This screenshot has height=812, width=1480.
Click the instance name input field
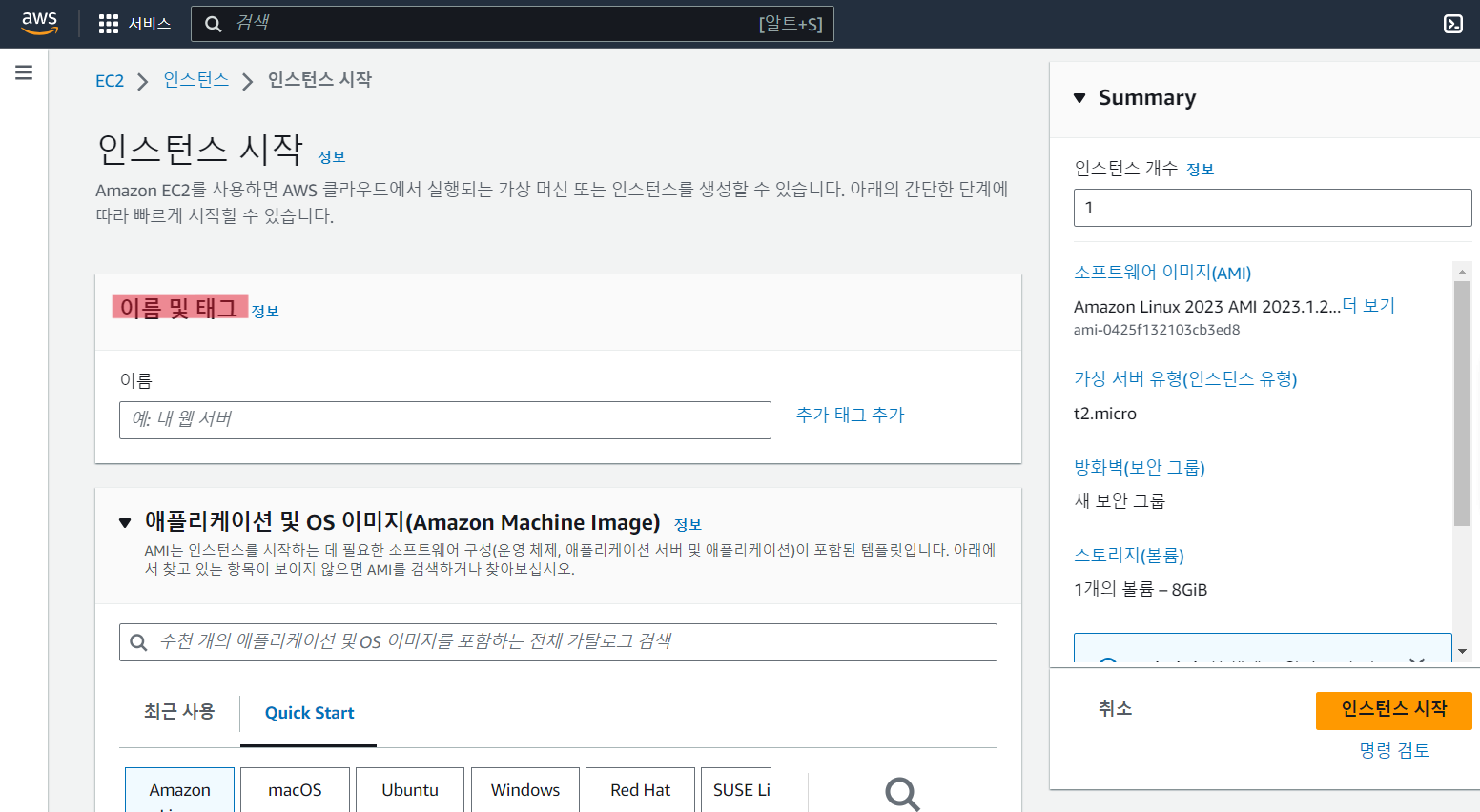point(444,420)
